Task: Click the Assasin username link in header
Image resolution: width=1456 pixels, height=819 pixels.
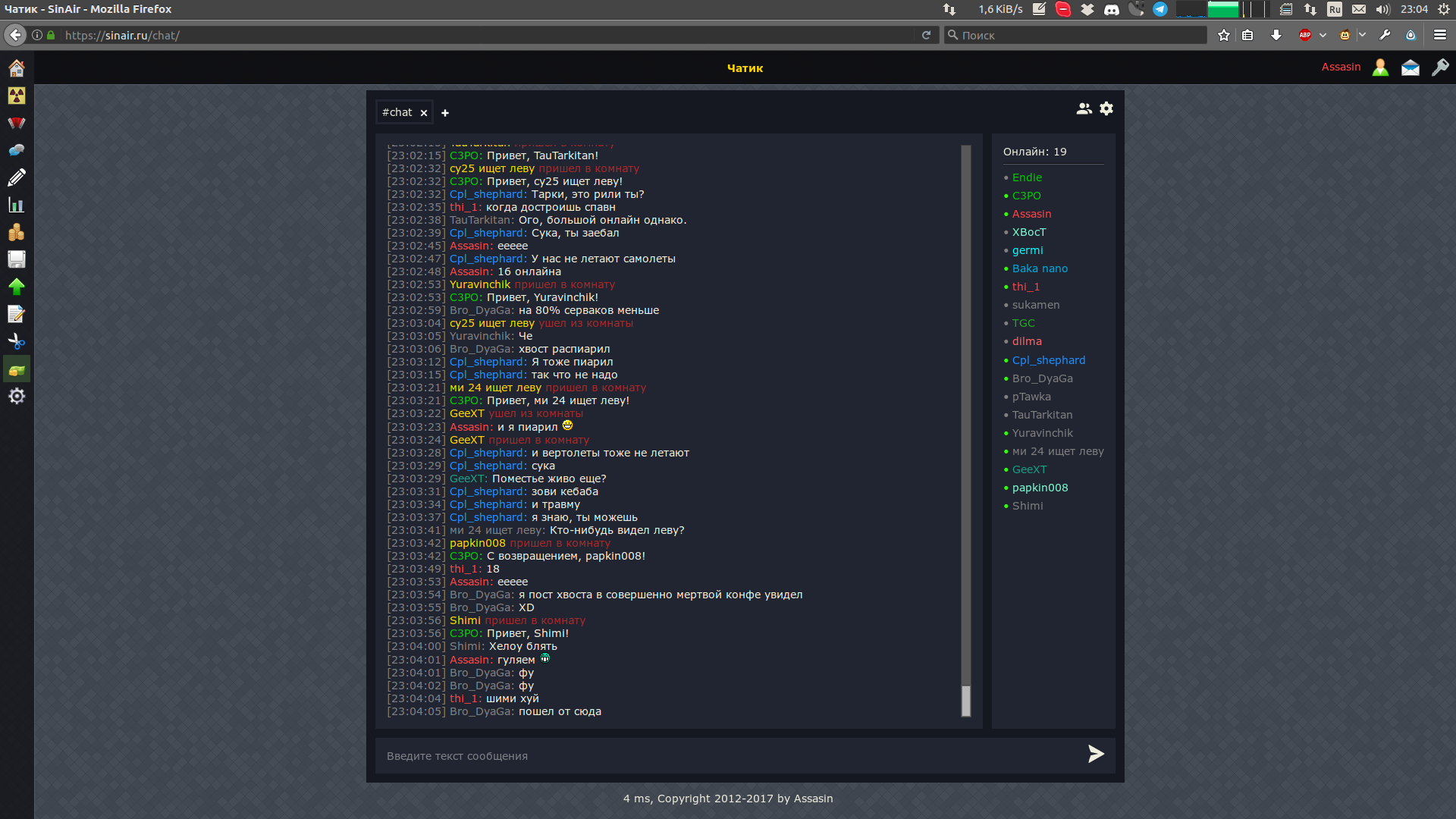Action: point(1341,67)
